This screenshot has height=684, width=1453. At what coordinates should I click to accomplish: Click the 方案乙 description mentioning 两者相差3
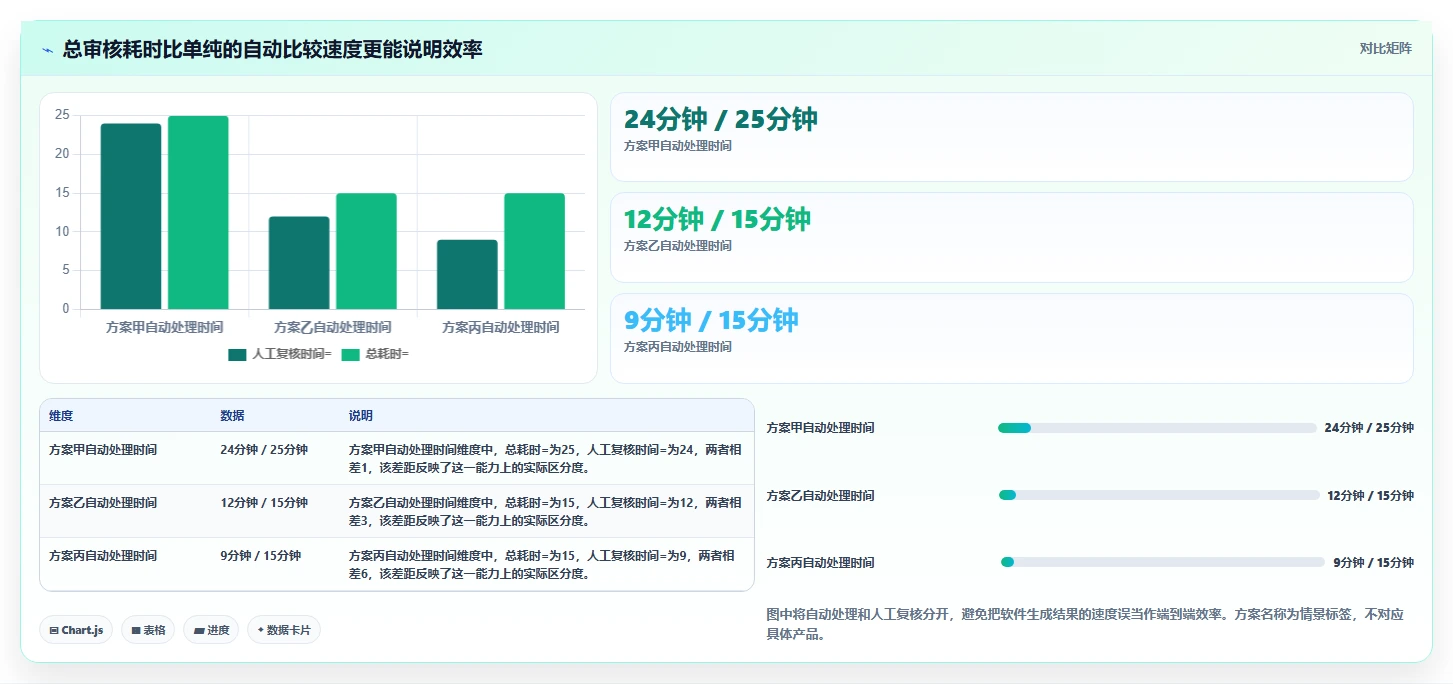[x=545, y=512]
